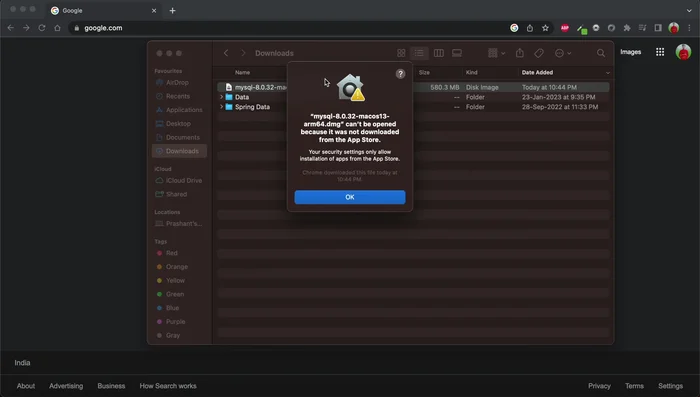
Task: Switch Finder to gallery view
Action: (457, 53)
